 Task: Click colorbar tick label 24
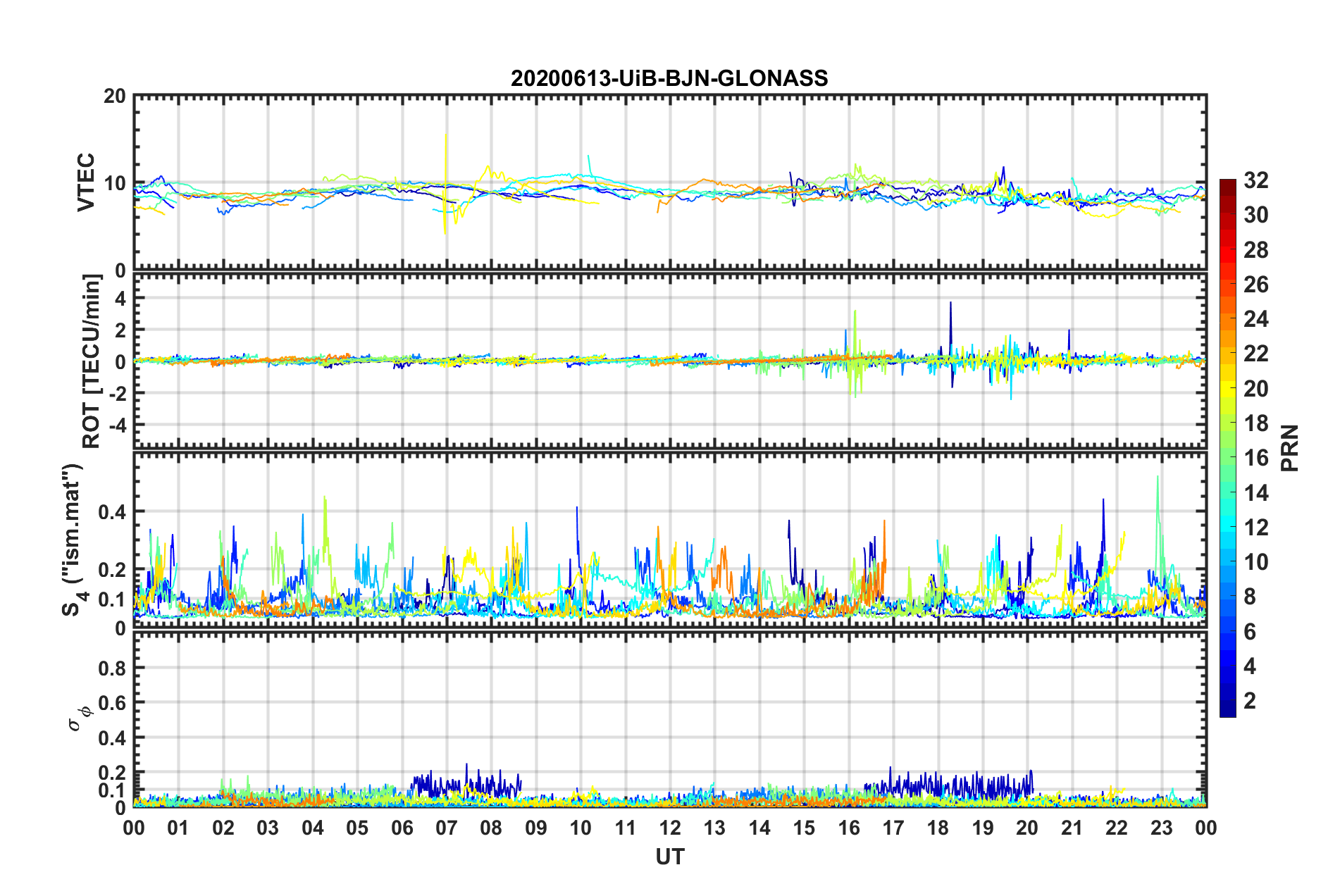(1255, 319)
